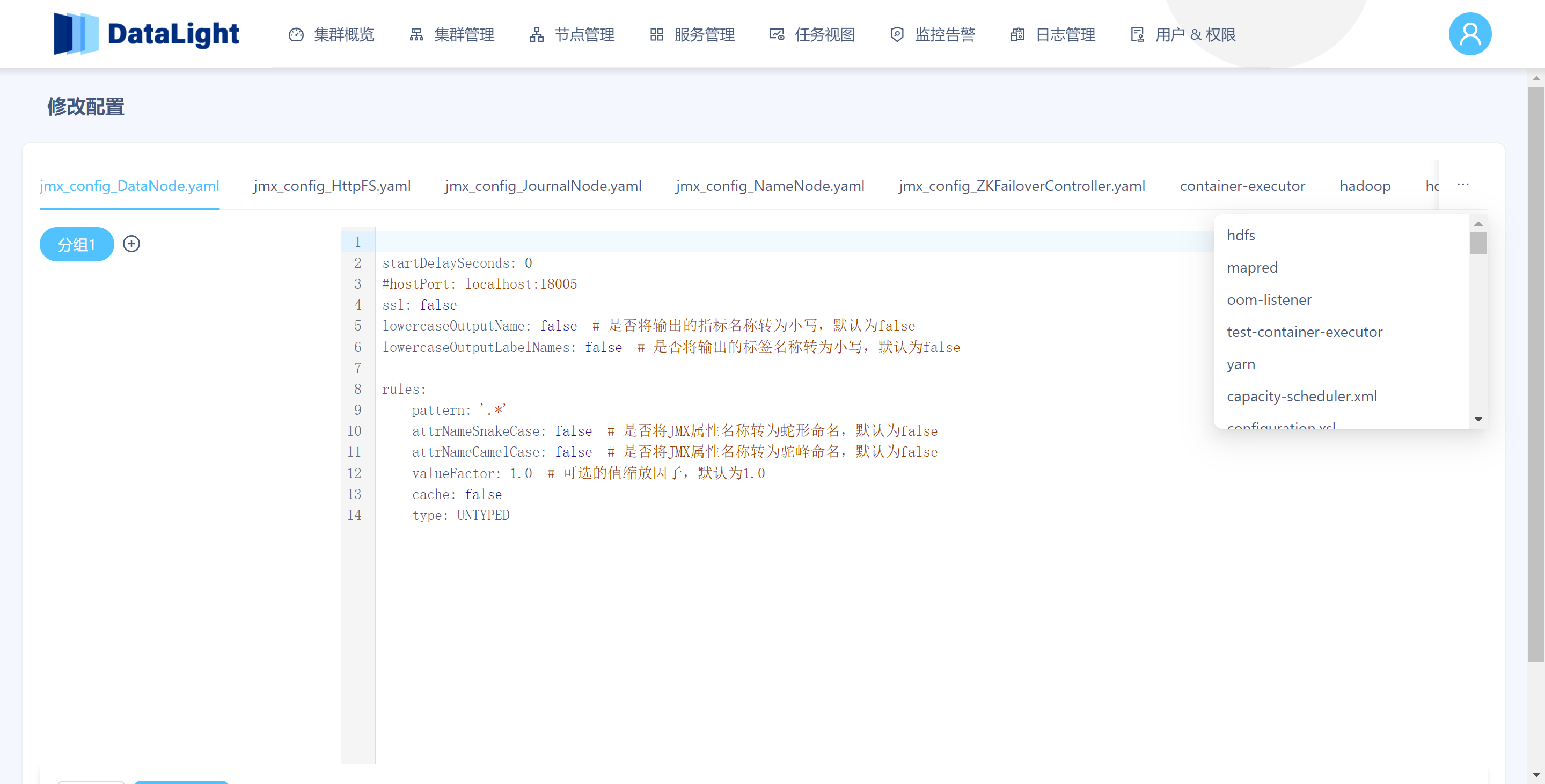This screenshot has height=784, width=1545.
Task: Switch to hadoop tab
Action: click(1365, 186)
